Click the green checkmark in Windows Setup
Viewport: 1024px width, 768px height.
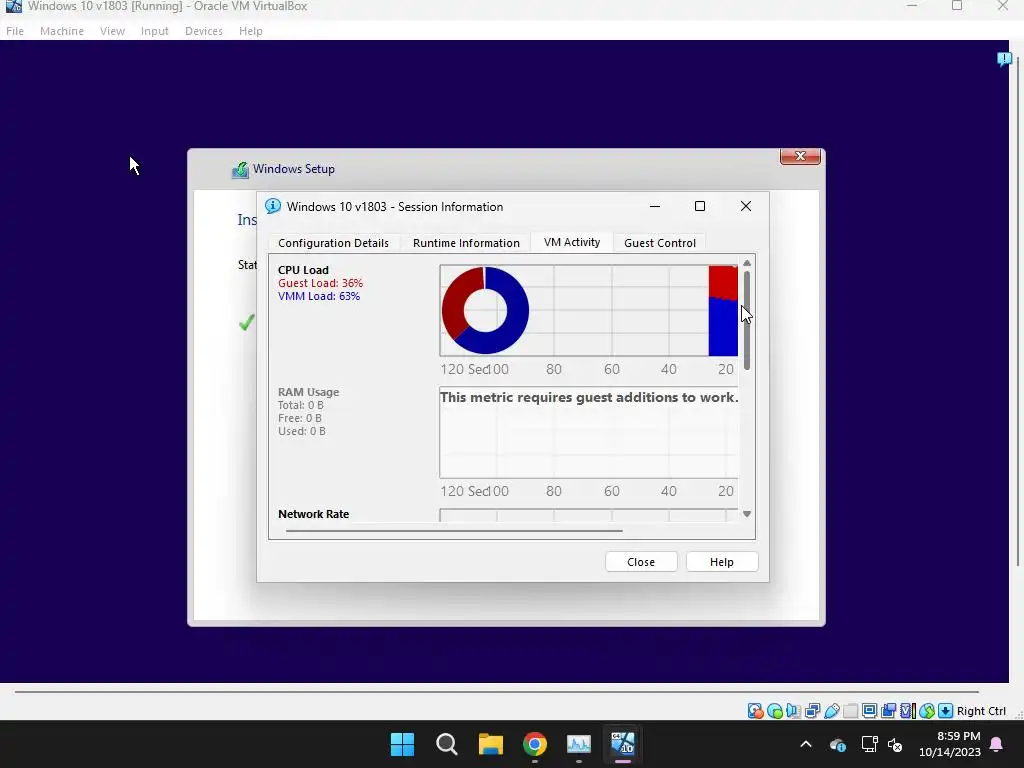(246, 322)
